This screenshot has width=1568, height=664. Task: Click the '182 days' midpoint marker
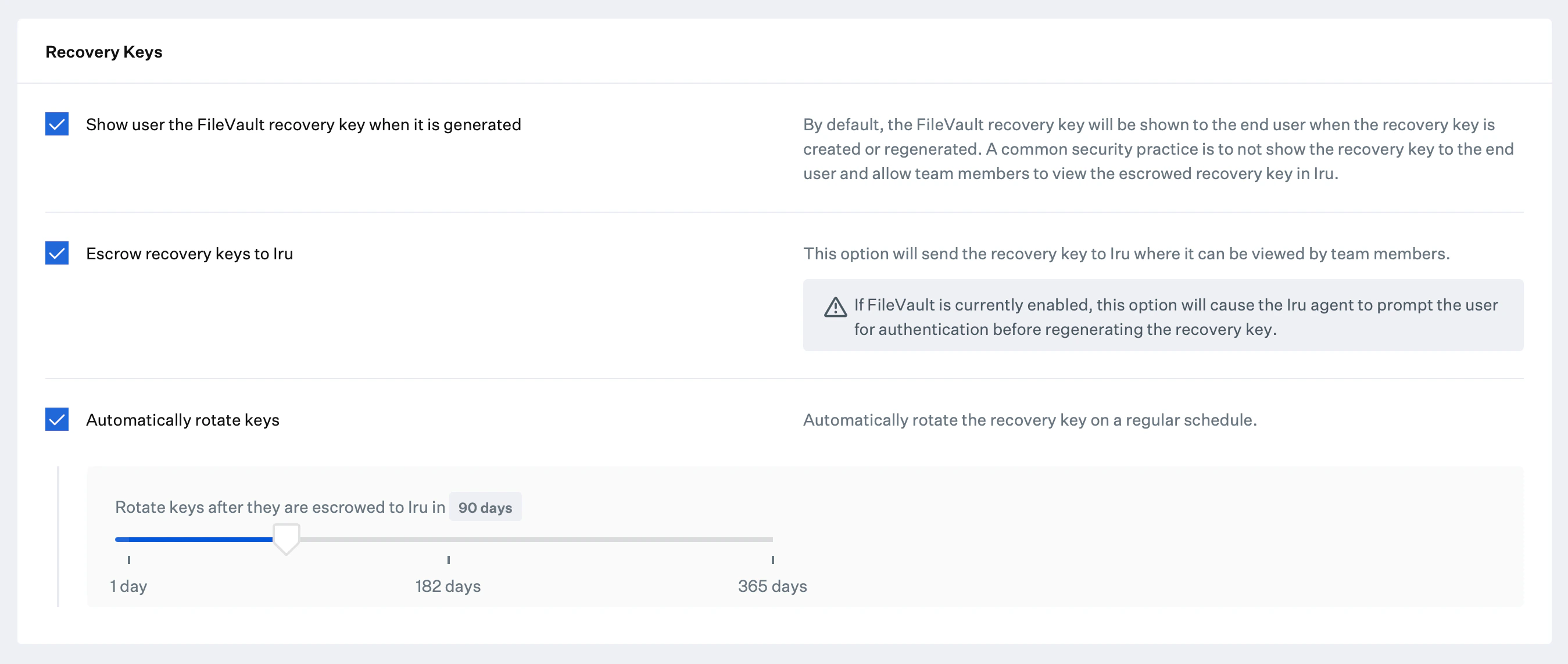pyautogui.click(x=449, y=560)
